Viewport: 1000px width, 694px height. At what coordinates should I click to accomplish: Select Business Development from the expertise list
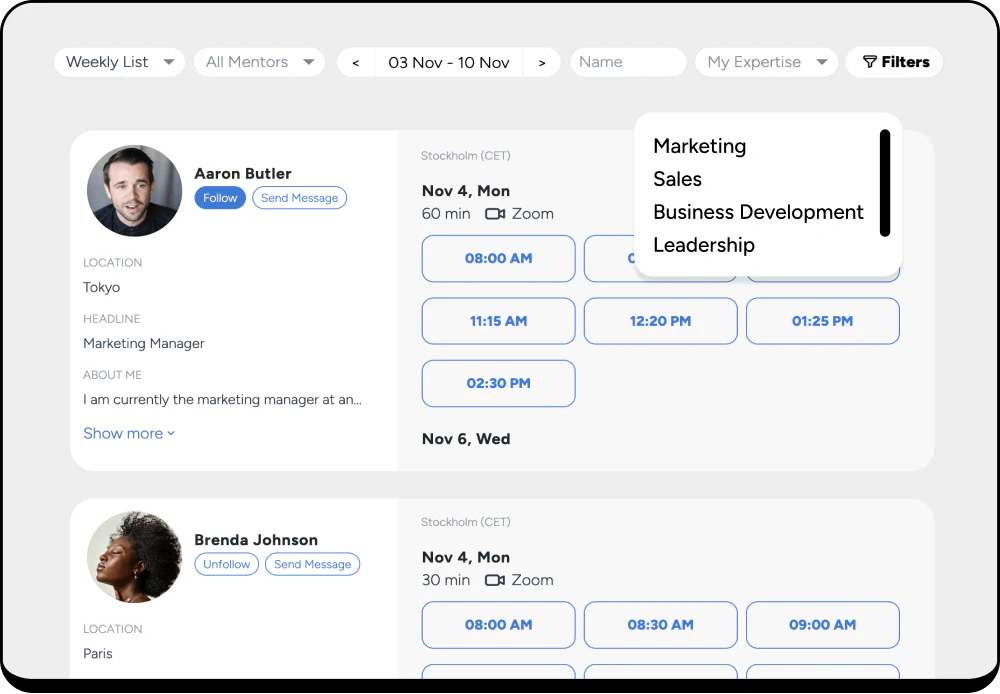pyautogui.click(x=757, y=212)
